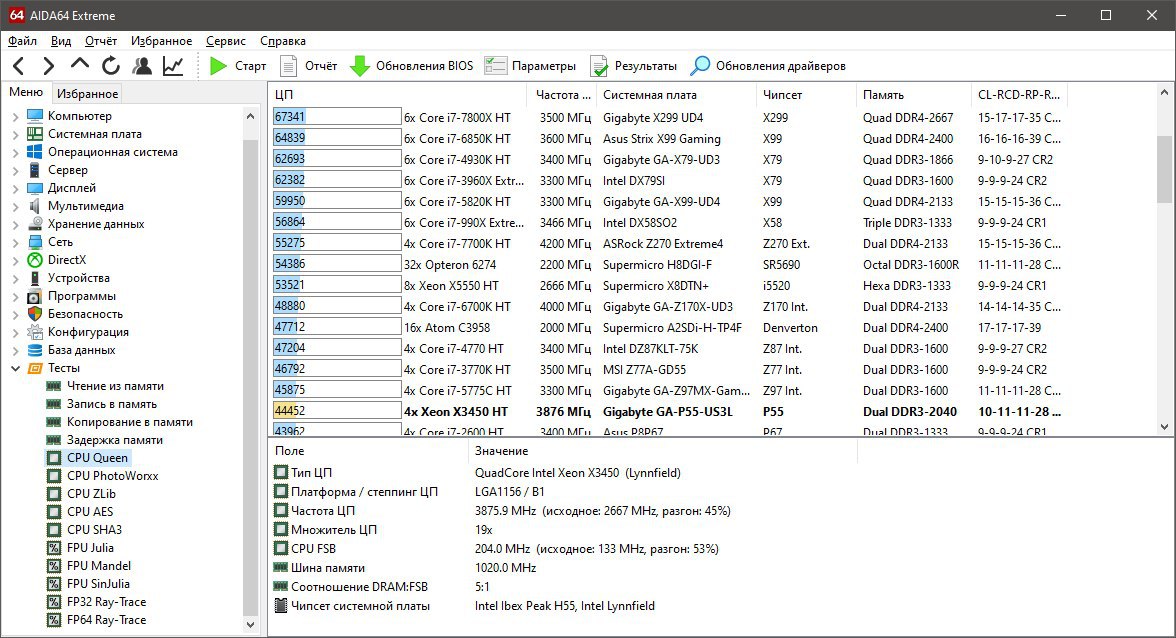The height and width of the screenshot is (638, 1176).
Task: Select the FPU Julia test
Action: point(90,548)
